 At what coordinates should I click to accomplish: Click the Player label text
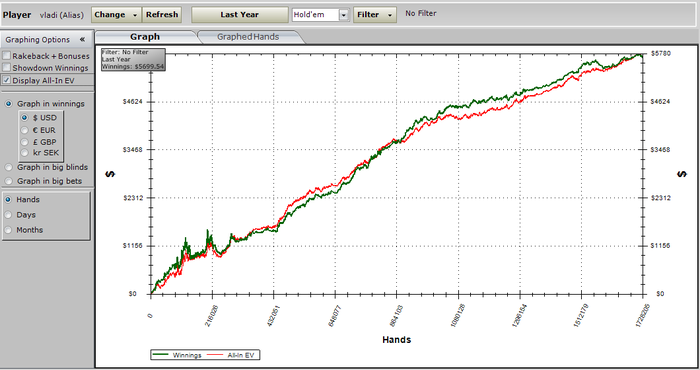[17, 15]
